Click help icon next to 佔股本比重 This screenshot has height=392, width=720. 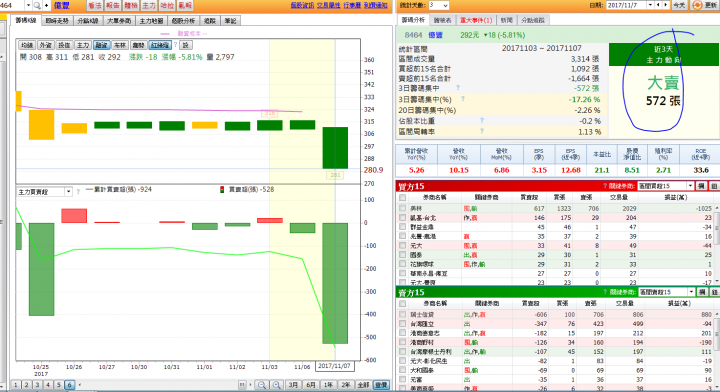click(482, 120)
